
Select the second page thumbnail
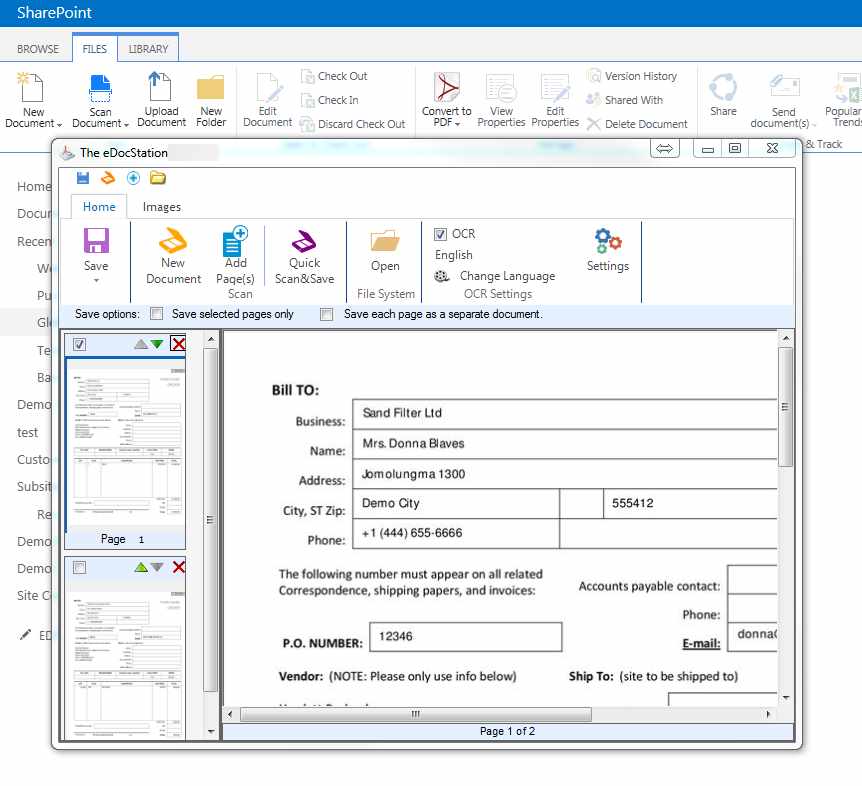click(125, 662)
